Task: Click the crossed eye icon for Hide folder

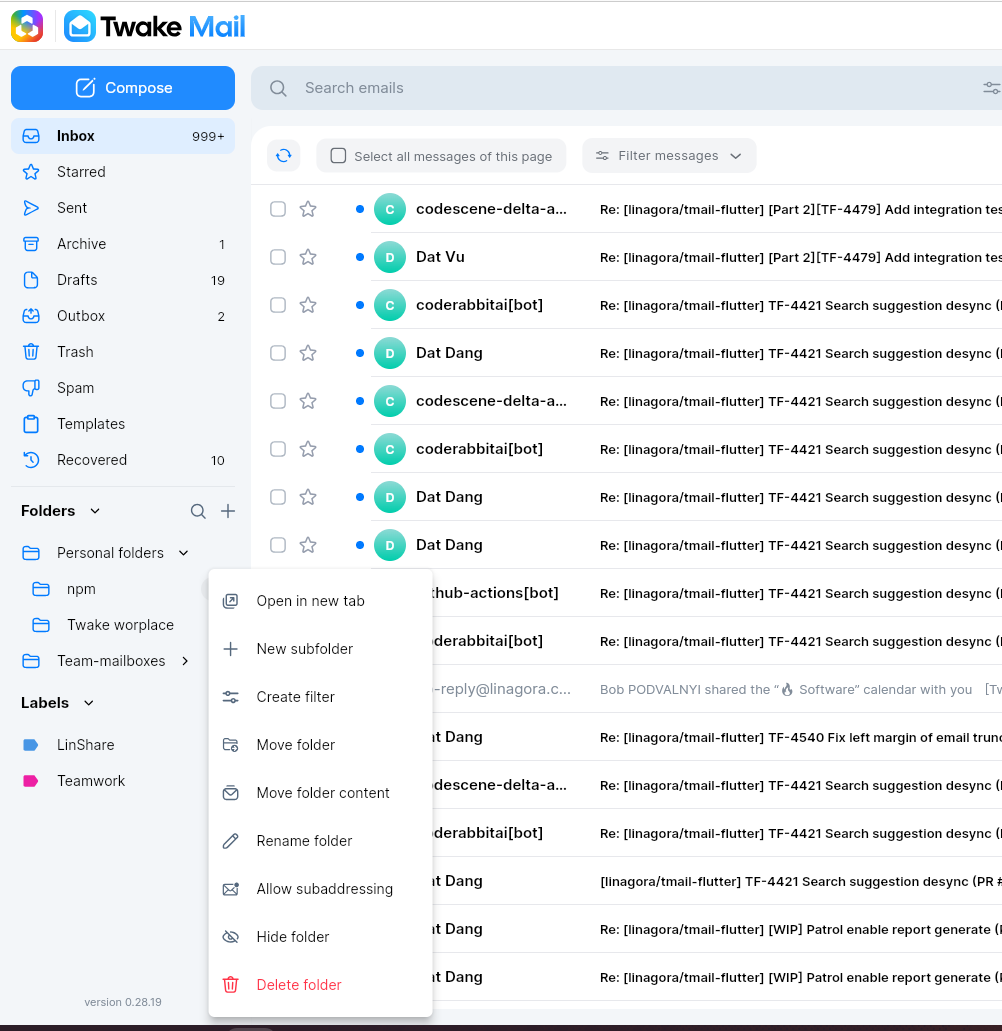Action: (x=230, y=937)
